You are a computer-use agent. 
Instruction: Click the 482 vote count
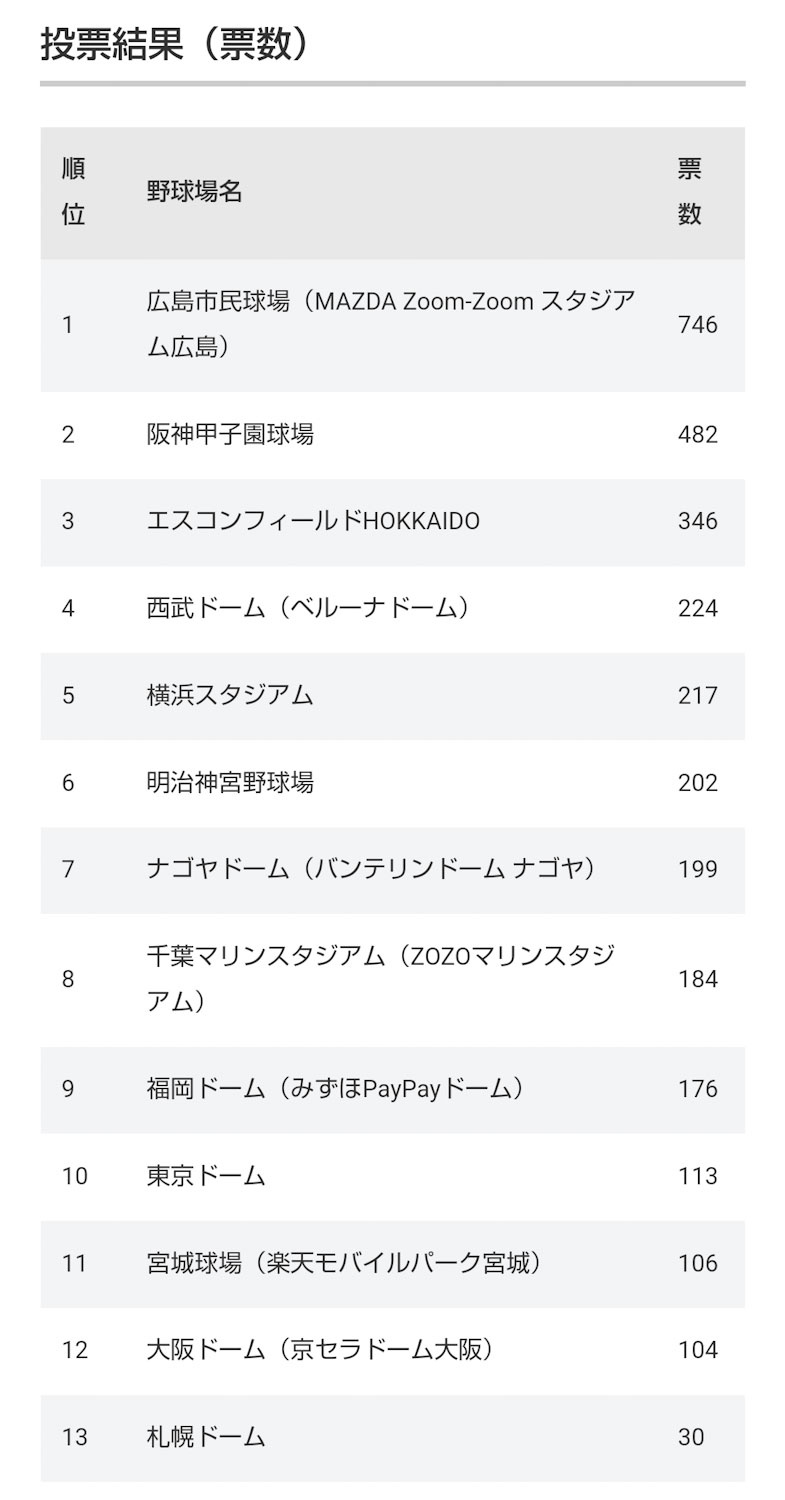pos(697,434)
